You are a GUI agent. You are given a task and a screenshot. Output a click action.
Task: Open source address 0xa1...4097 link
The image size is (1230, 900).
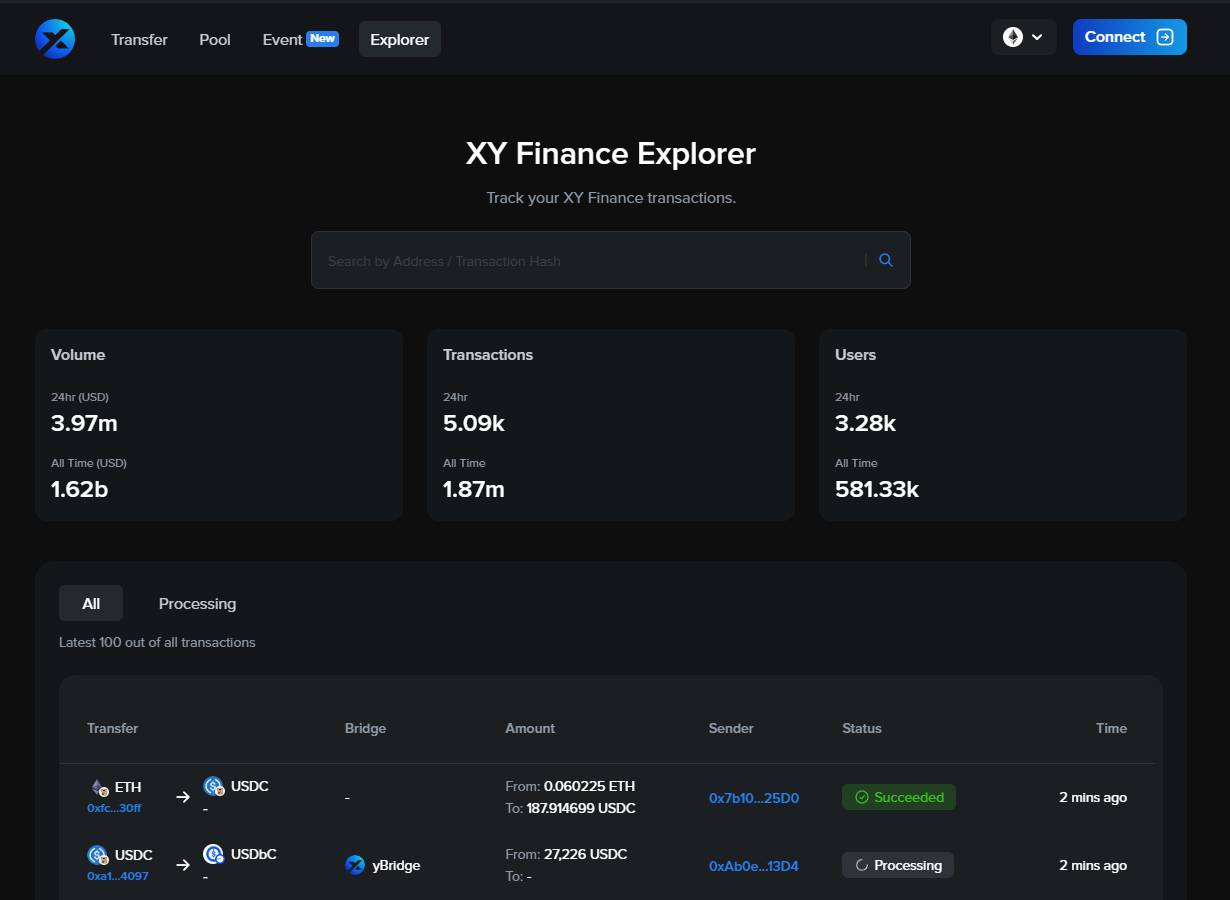point(118,875)
